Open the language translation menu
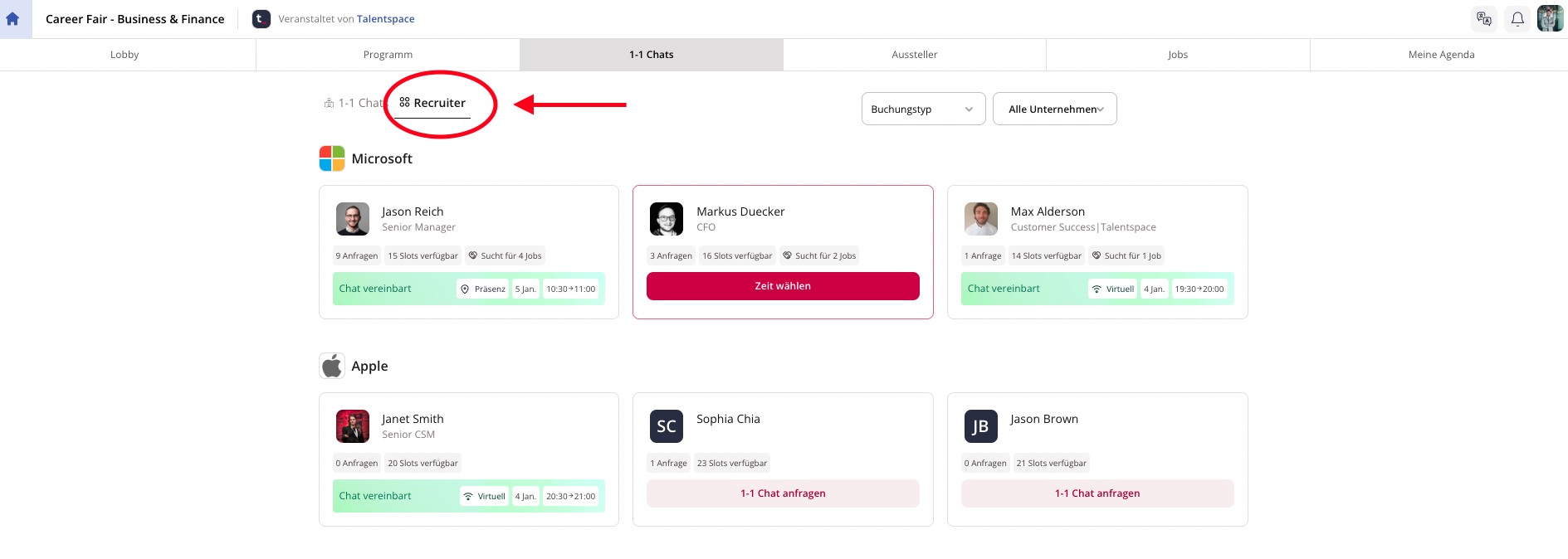 pyautogui.click(x=1484, y=19)
